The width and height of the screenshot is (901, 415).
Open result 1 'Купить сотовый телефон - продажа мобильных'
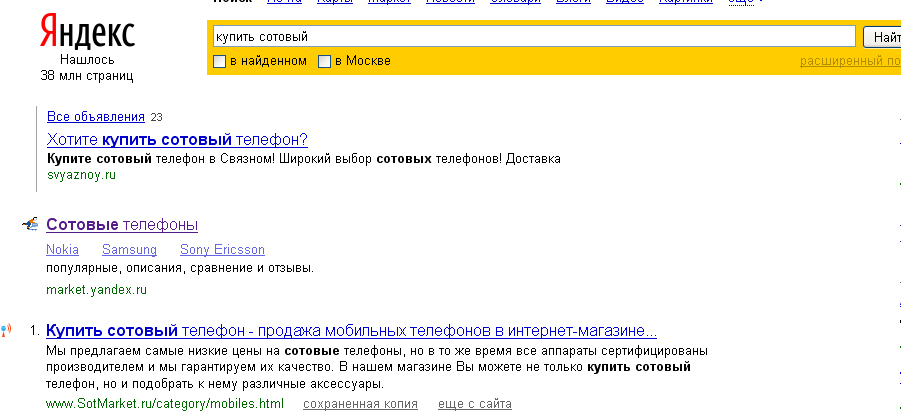point(351,331)
